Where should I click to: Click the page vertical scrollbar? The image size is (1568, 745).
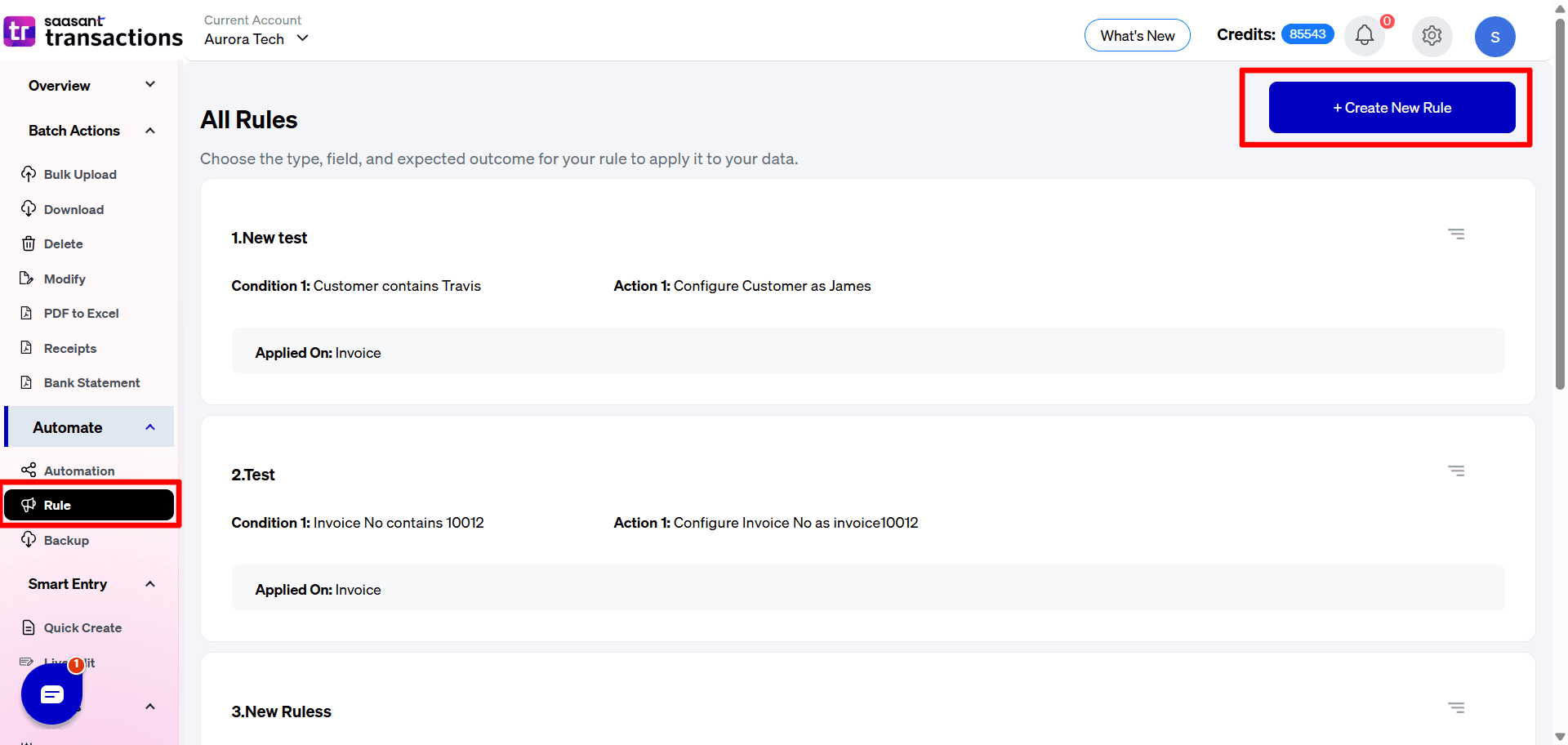tap(1560, 204)
